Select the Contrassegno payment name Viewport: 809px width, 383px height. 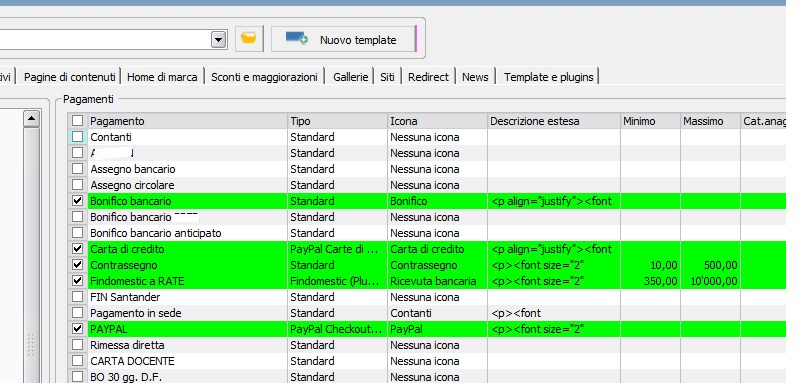click(x=124, y=265)
